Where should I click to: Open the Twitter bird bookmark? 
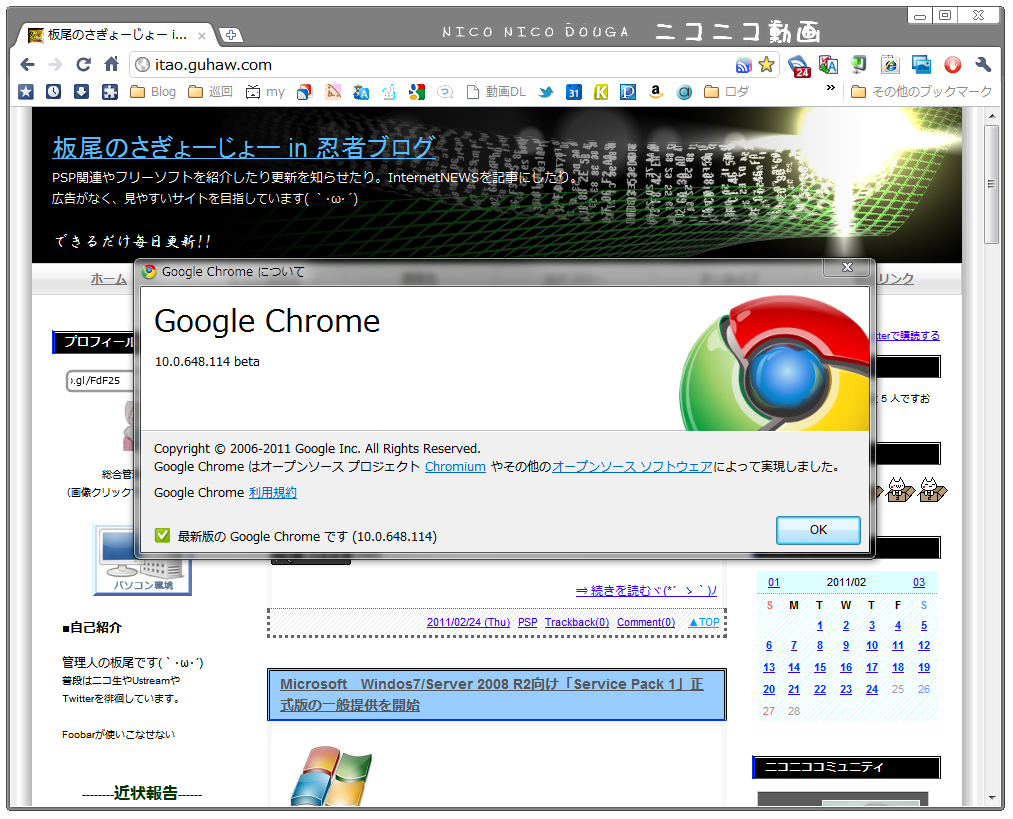(546, 92)
